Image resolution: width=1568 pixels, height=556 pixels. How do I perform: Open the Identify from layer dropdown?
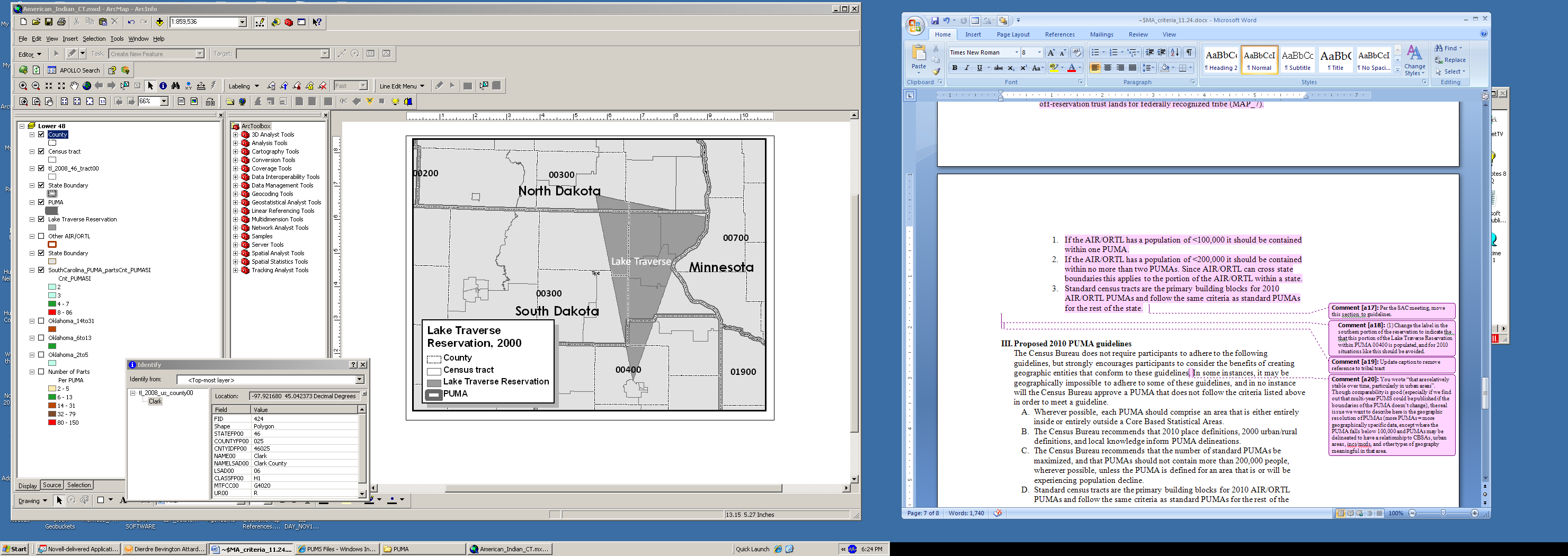tap(359, 380)
